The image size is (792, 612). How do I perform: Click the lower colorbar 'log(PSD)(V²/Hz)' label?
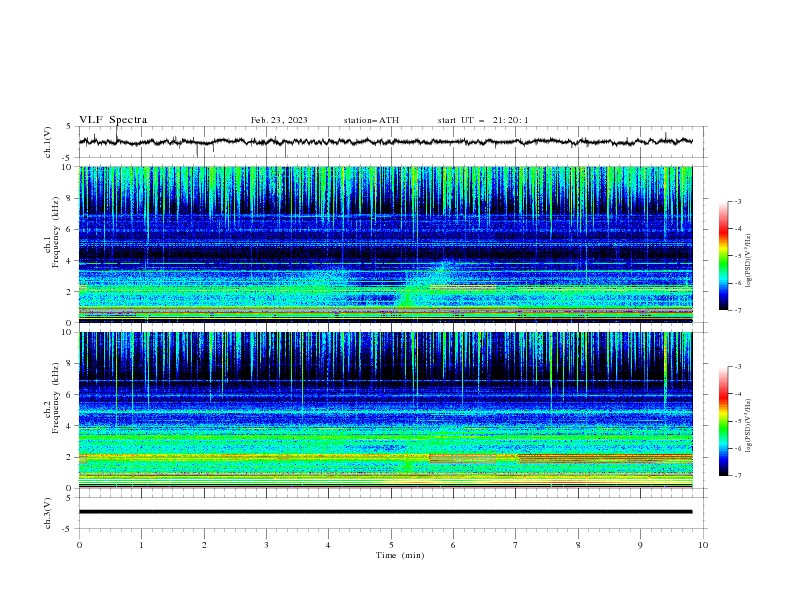click(749, 426)
